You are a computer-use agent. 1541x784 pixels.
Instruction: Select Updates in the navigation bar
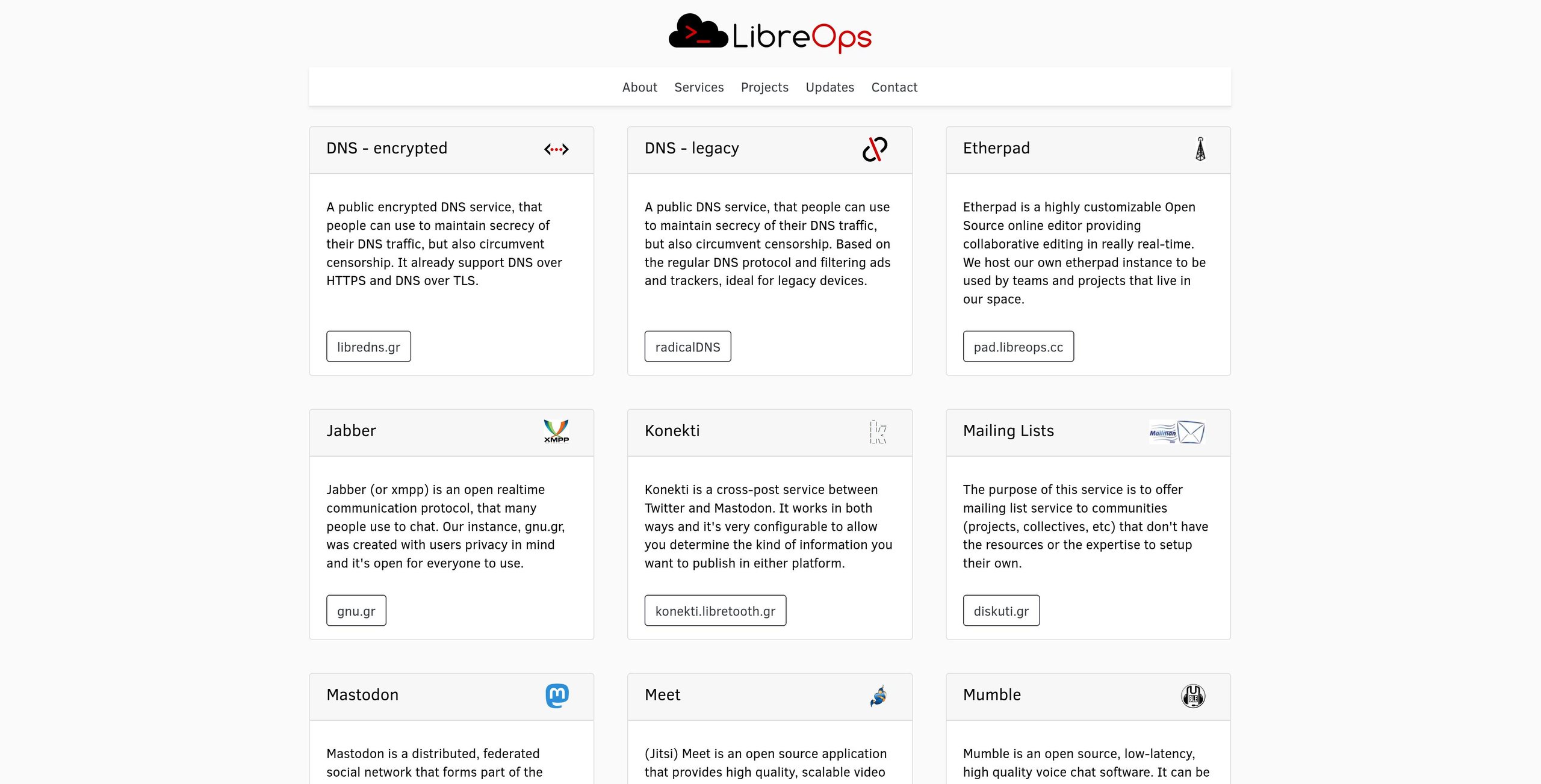829,87
